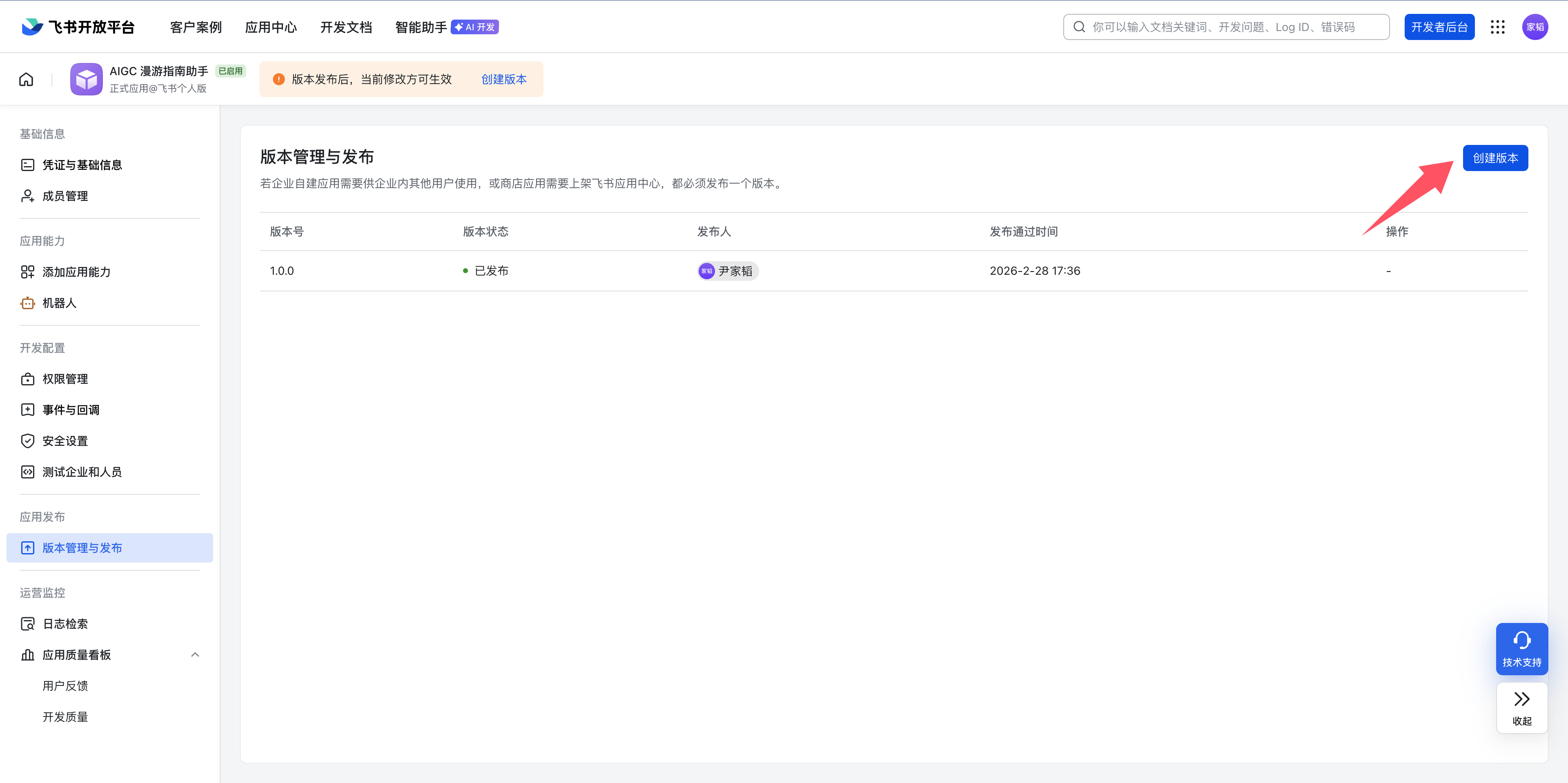Open 事件与回调 in sidebar

coord(71,410)
